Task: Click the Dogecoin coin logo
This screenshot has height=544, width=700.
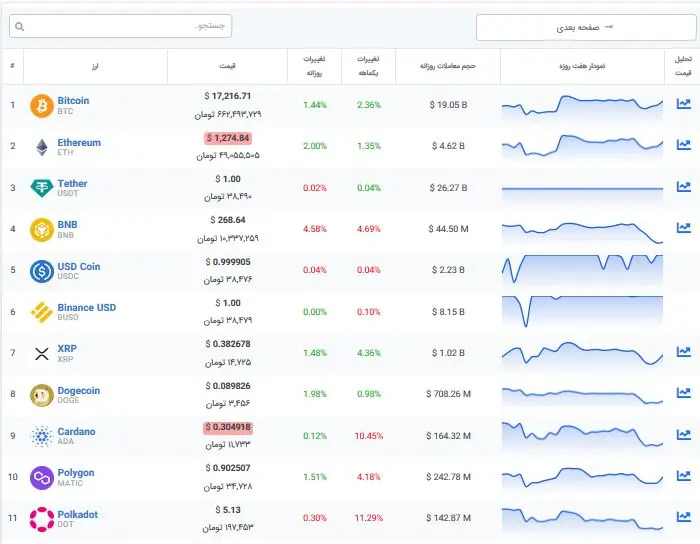Action: [x=42, y=395]
